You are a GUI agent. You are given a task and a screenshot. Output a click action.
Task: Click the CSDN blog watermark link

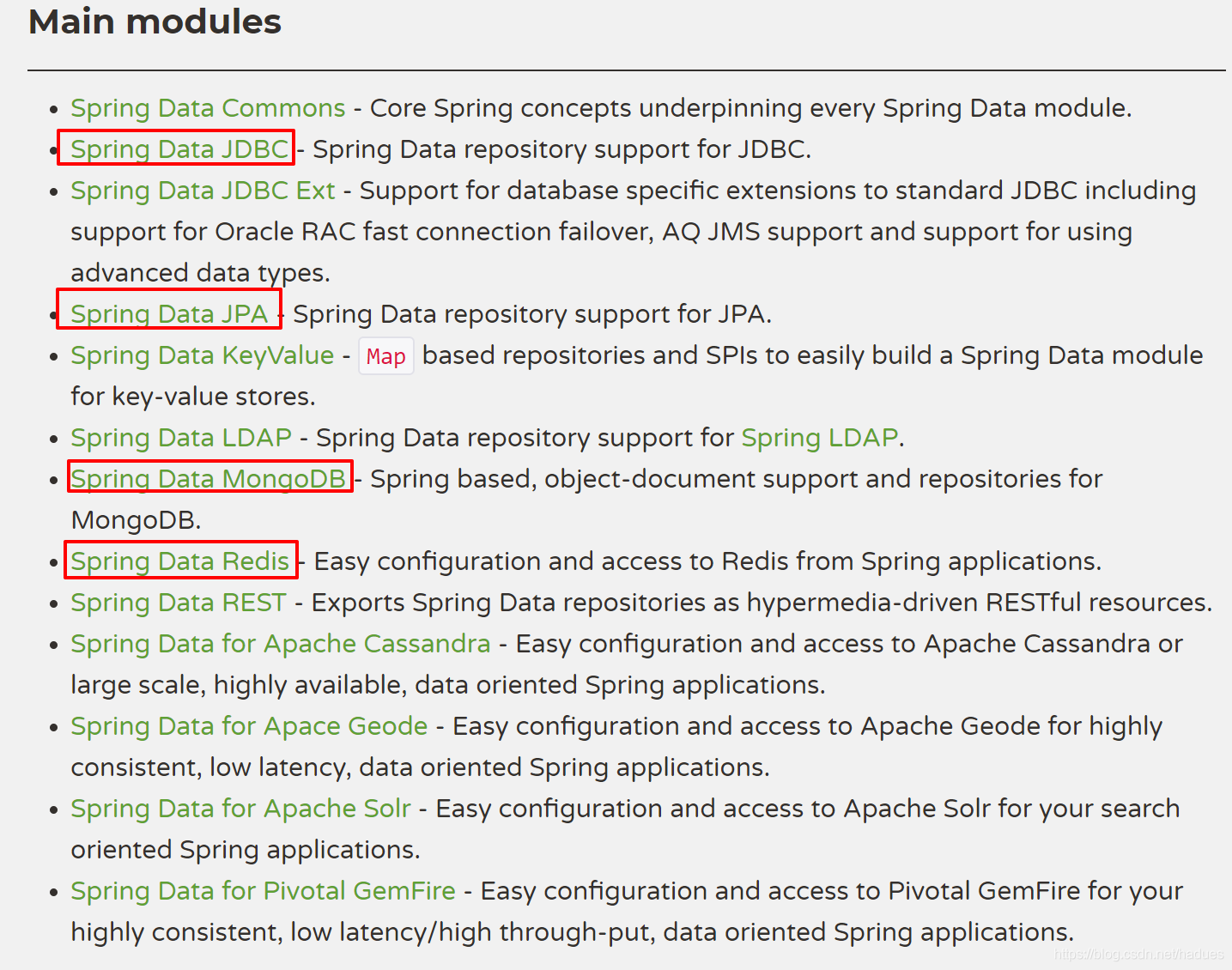point(1139,953)
